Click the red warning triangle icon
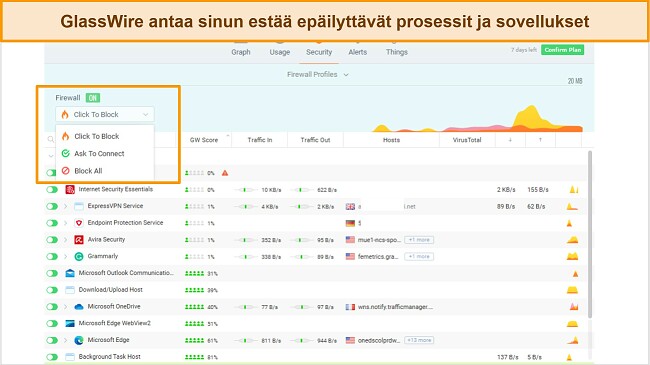 225,173
